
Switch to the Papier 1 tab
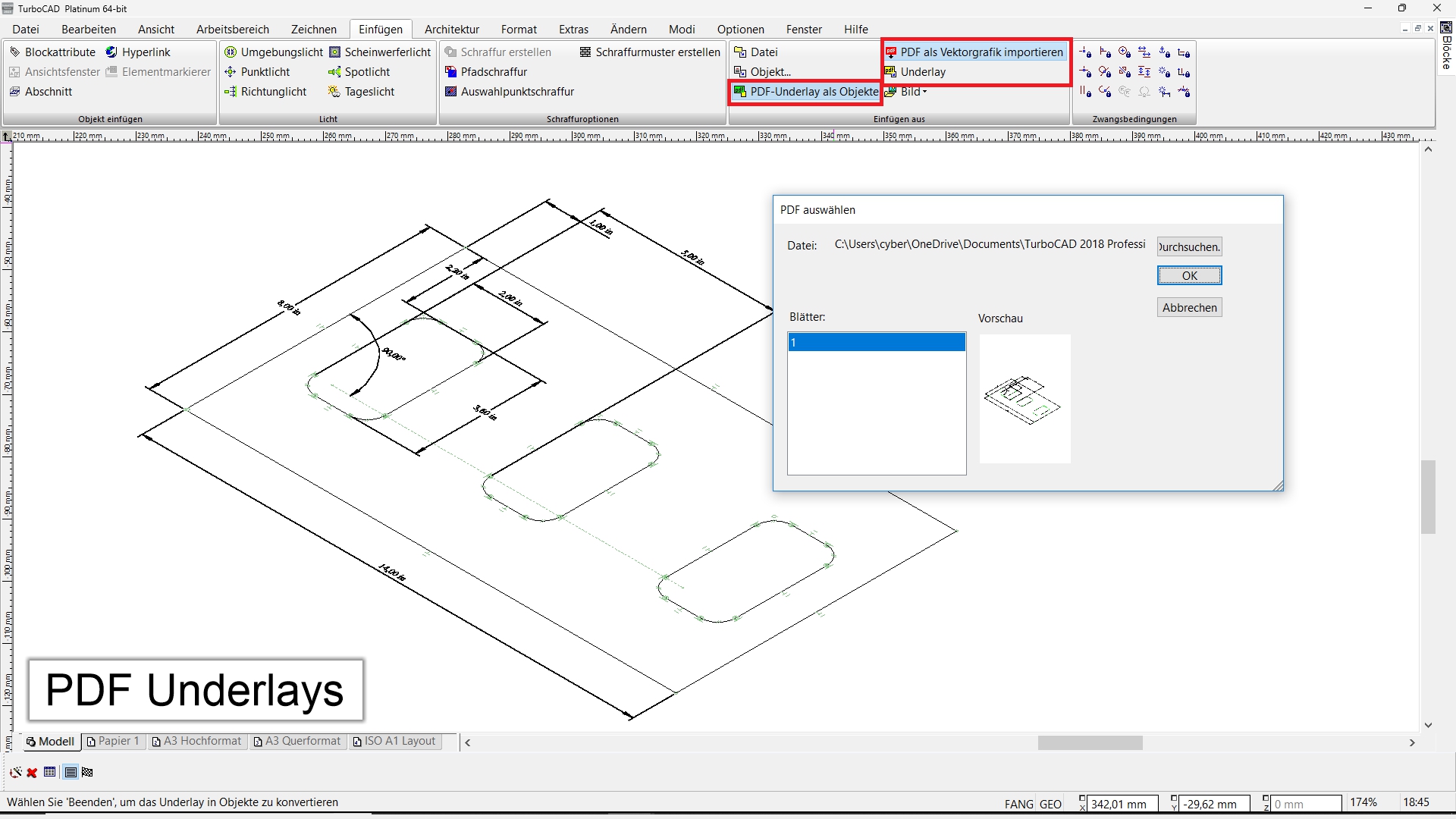click(x=113, y=742)
